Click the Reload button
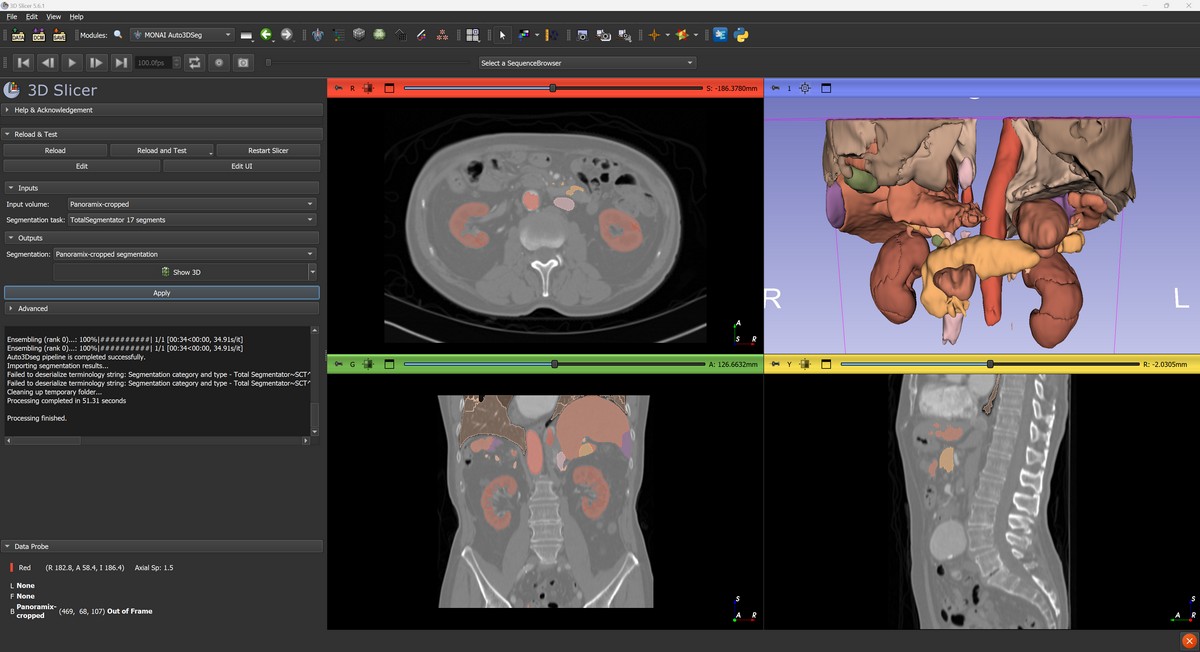1200x652 pixels. pos(55,151)
